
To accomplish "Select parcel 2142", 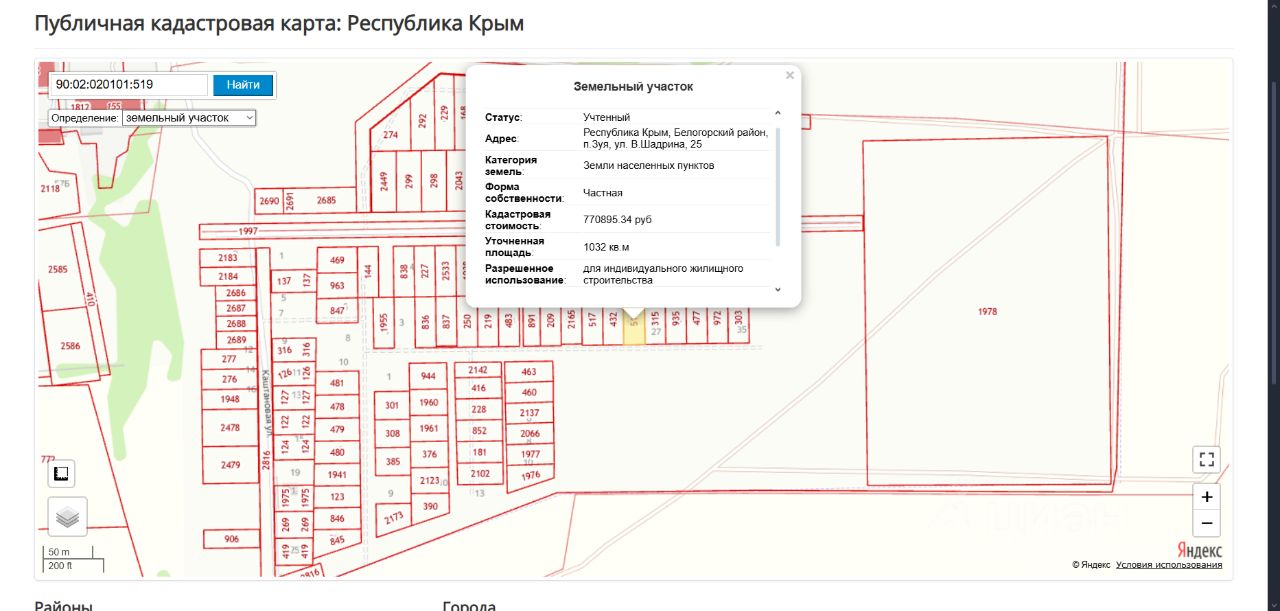I will [x=478, y=370].
